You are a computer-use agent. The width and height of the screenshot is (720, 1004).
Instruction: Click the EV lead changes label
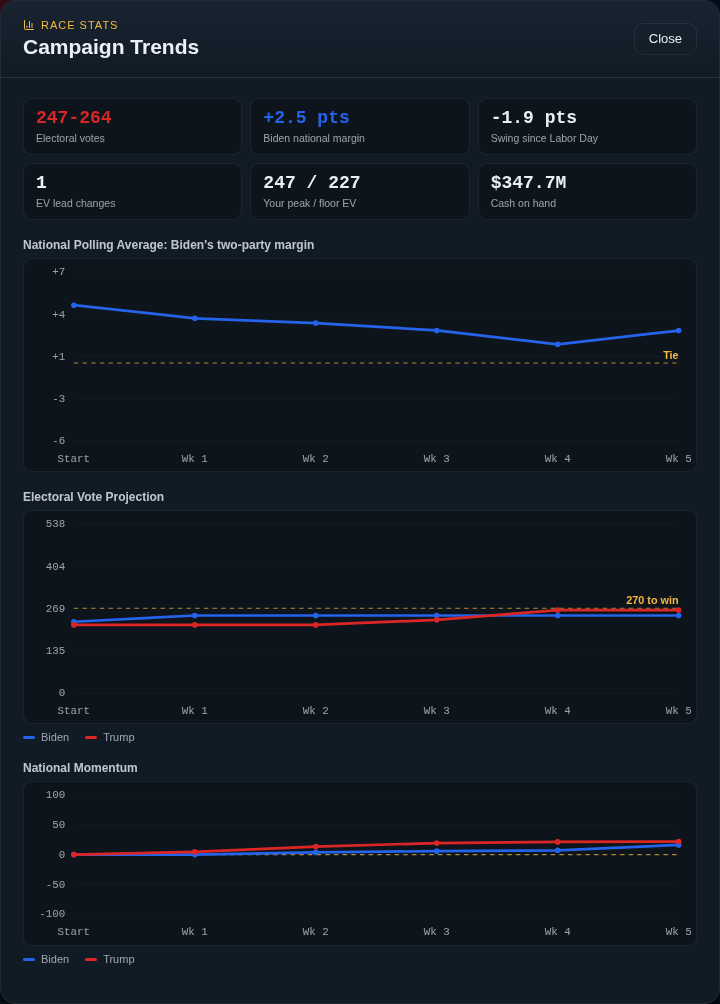point(76,204)
